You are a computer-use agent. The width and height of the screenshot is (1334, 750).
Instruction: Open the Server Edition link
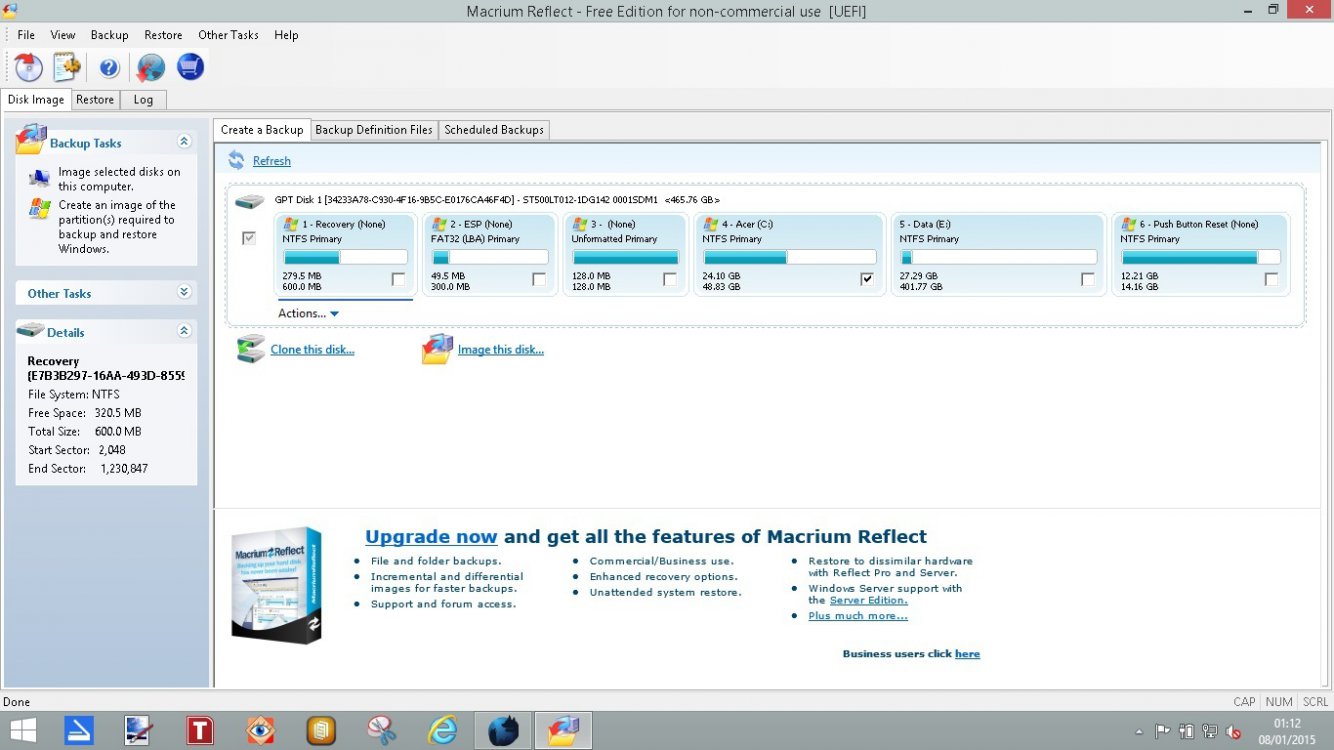[x=869, y=600]
